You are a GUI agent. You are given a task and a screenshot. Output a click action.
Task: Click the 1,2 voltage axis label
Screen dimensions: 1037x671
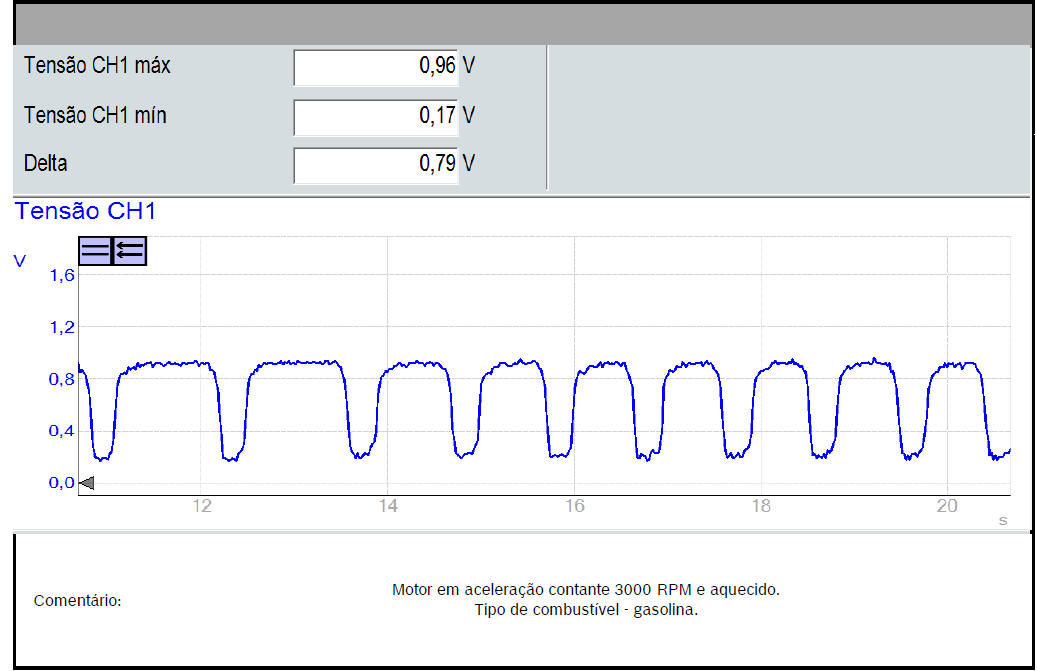[x=62, y=327]
